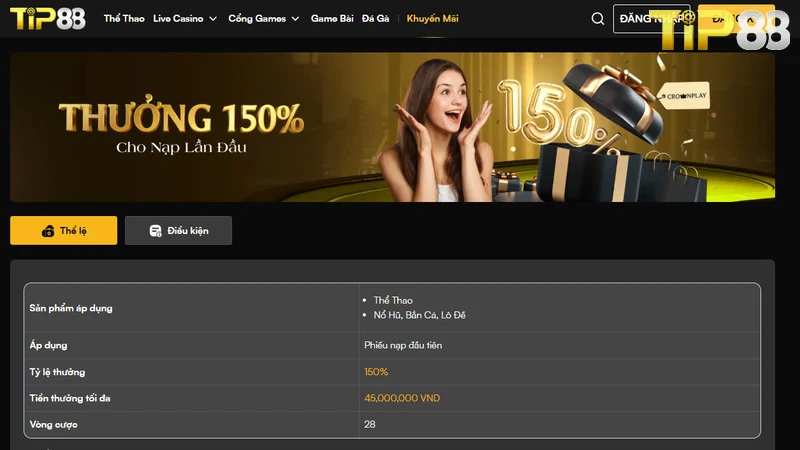Click the 'Nổ Hũ, Bắn Cá, Lô Đề' bullet
This screenshot has height=450, width=800.
(x=419, y=315)
